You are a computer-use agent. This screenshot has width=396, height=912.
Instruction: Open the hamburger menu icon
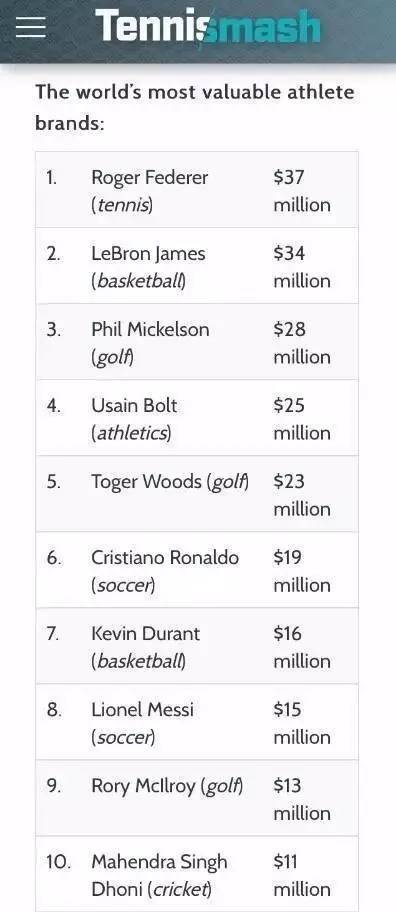click(31, 27)
